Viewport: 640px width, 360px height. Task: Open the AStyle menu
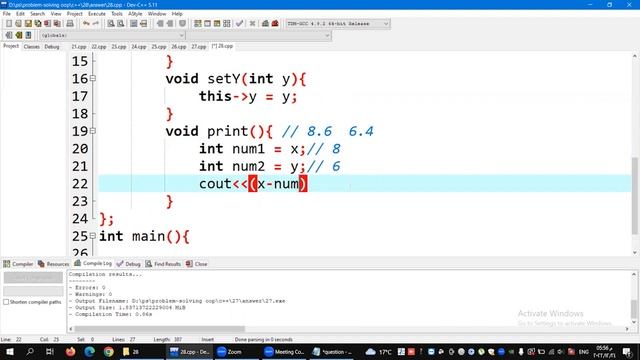coord(135,13)
